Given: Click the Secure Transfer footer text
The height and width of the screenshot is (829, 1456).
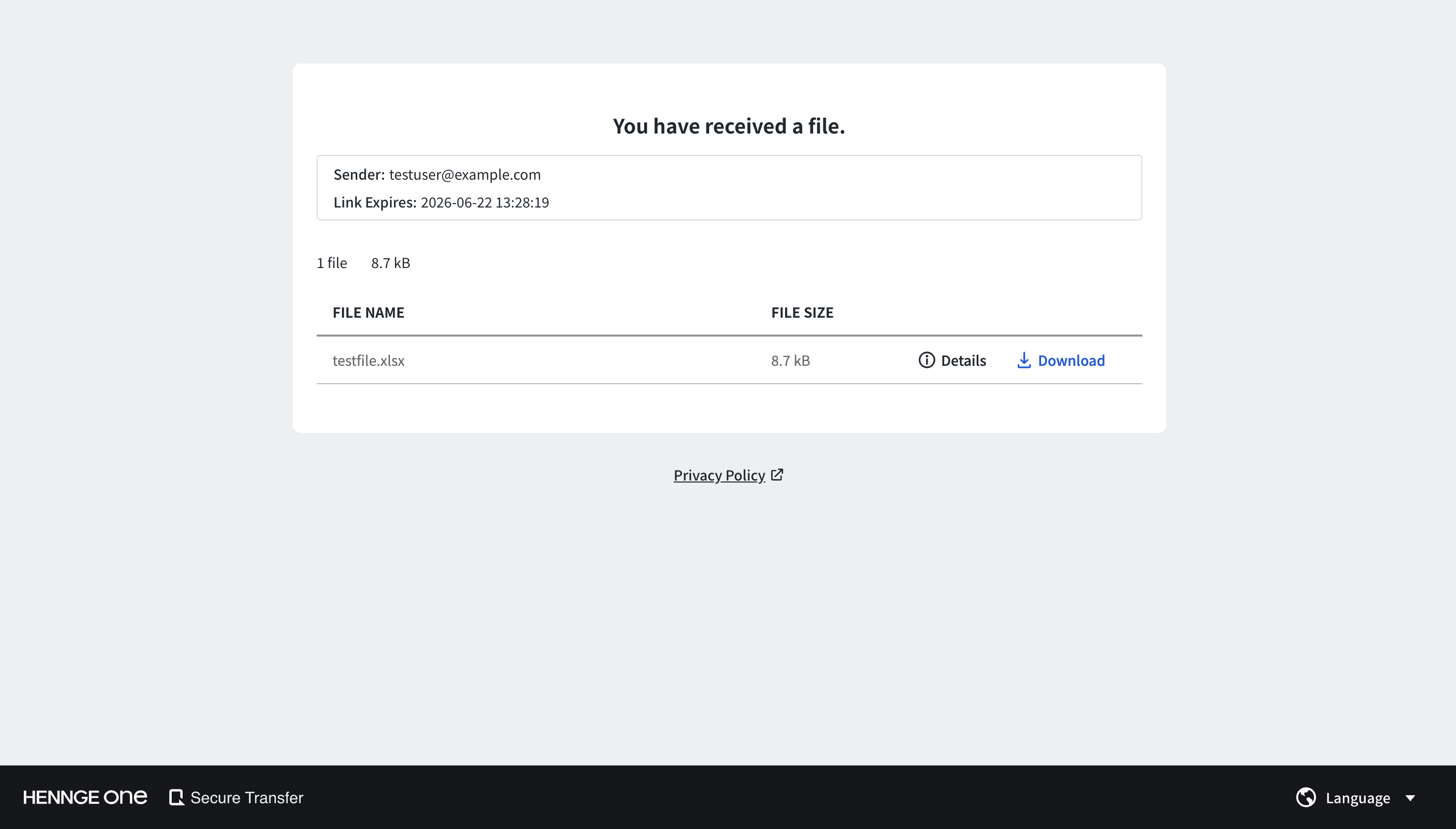Looking at the screenshot, I should coord(247,797).
